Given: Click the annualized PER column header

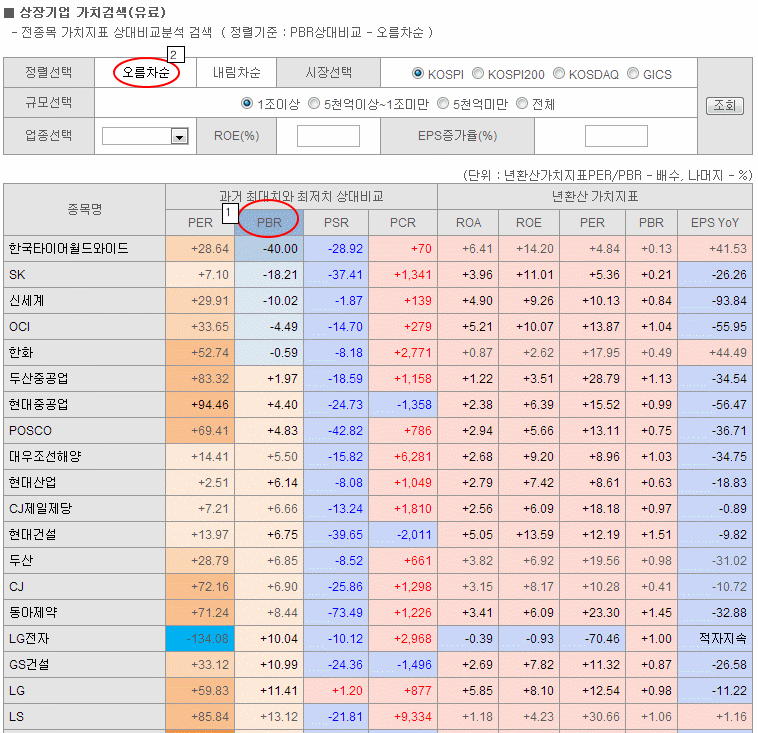Looking at the screenshot, I should coord(592,222).
